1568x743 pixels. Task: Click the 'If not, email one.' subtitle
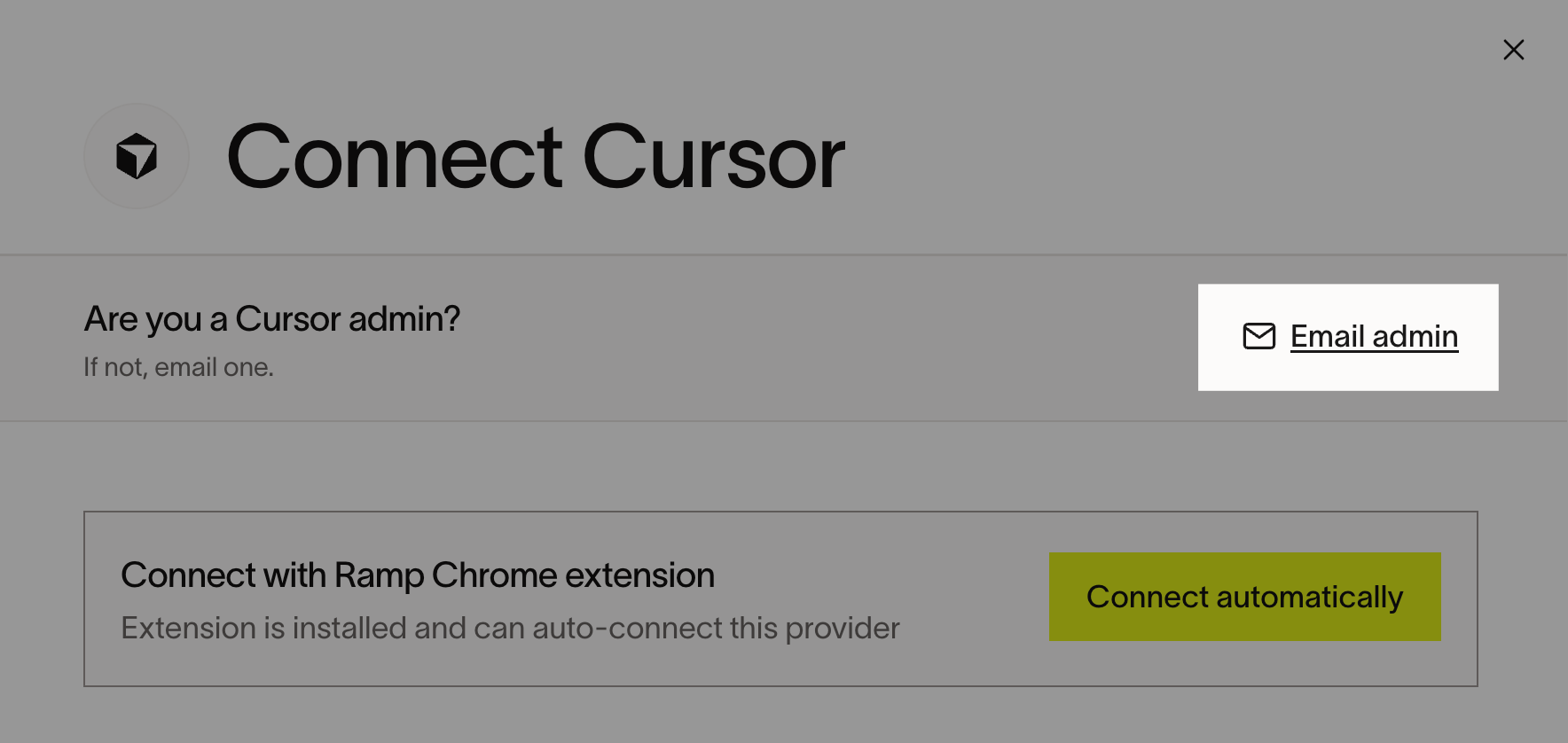[x=178, y=367]
